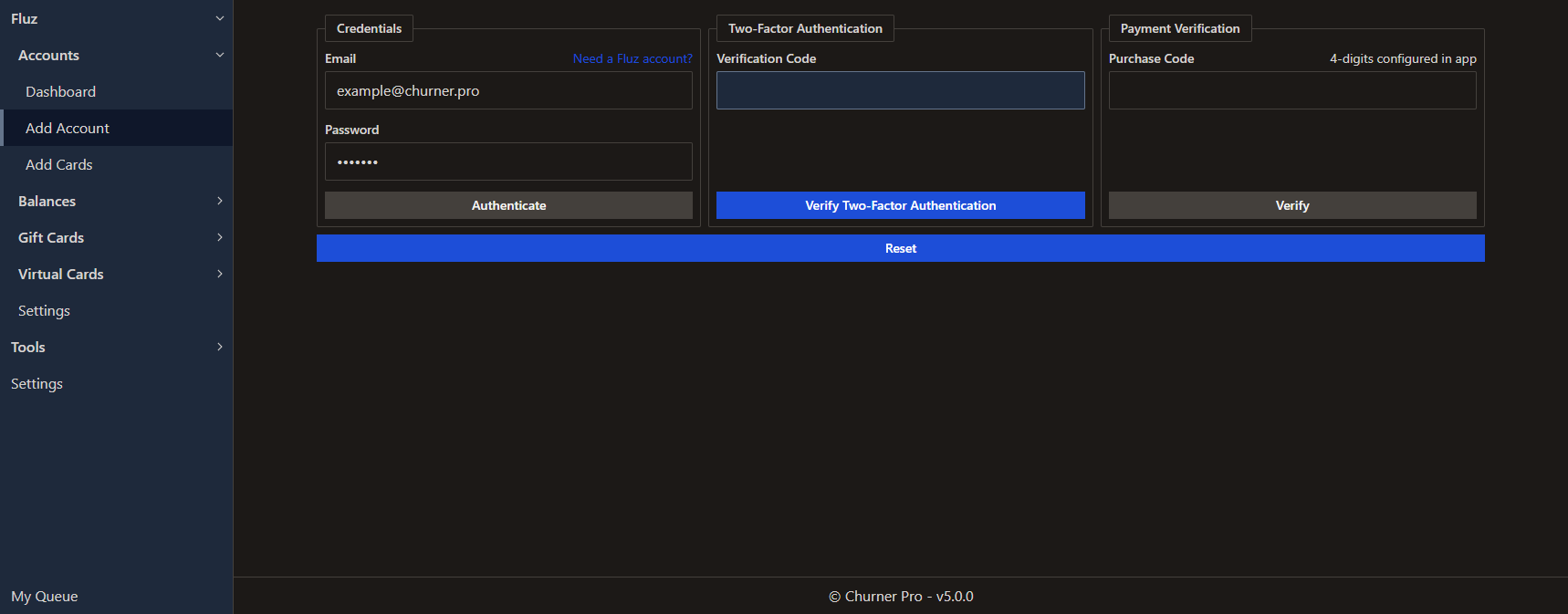Click the Verify payment button
Screen dimensions: 1568x614
click(x=1291, y=205)
